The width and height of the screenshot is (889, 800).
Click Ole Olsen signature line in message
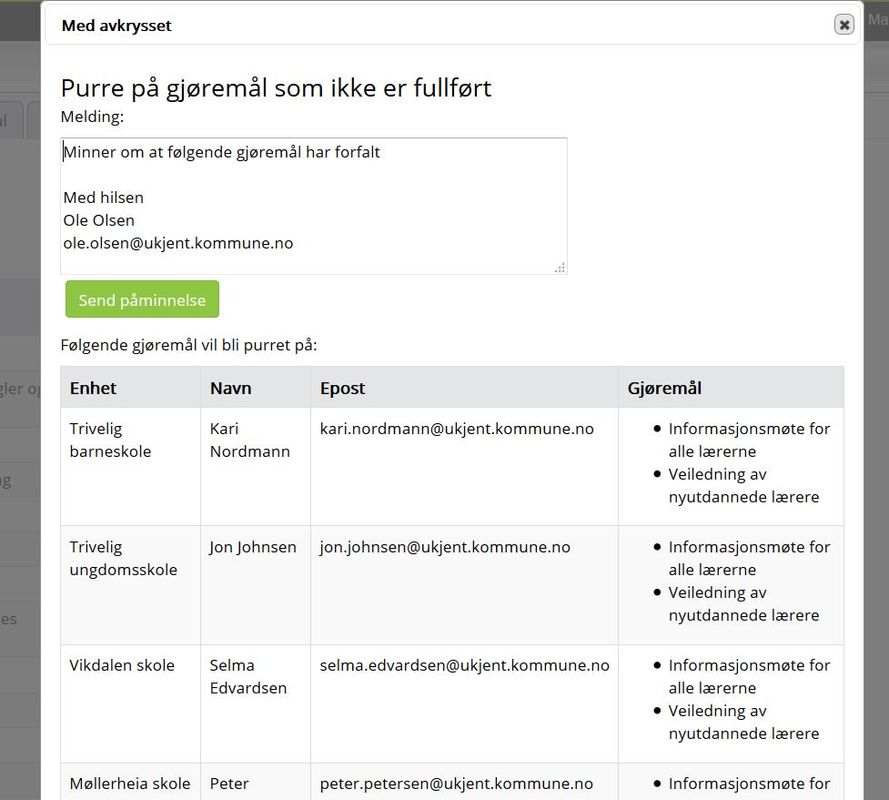tap(99, 220)
